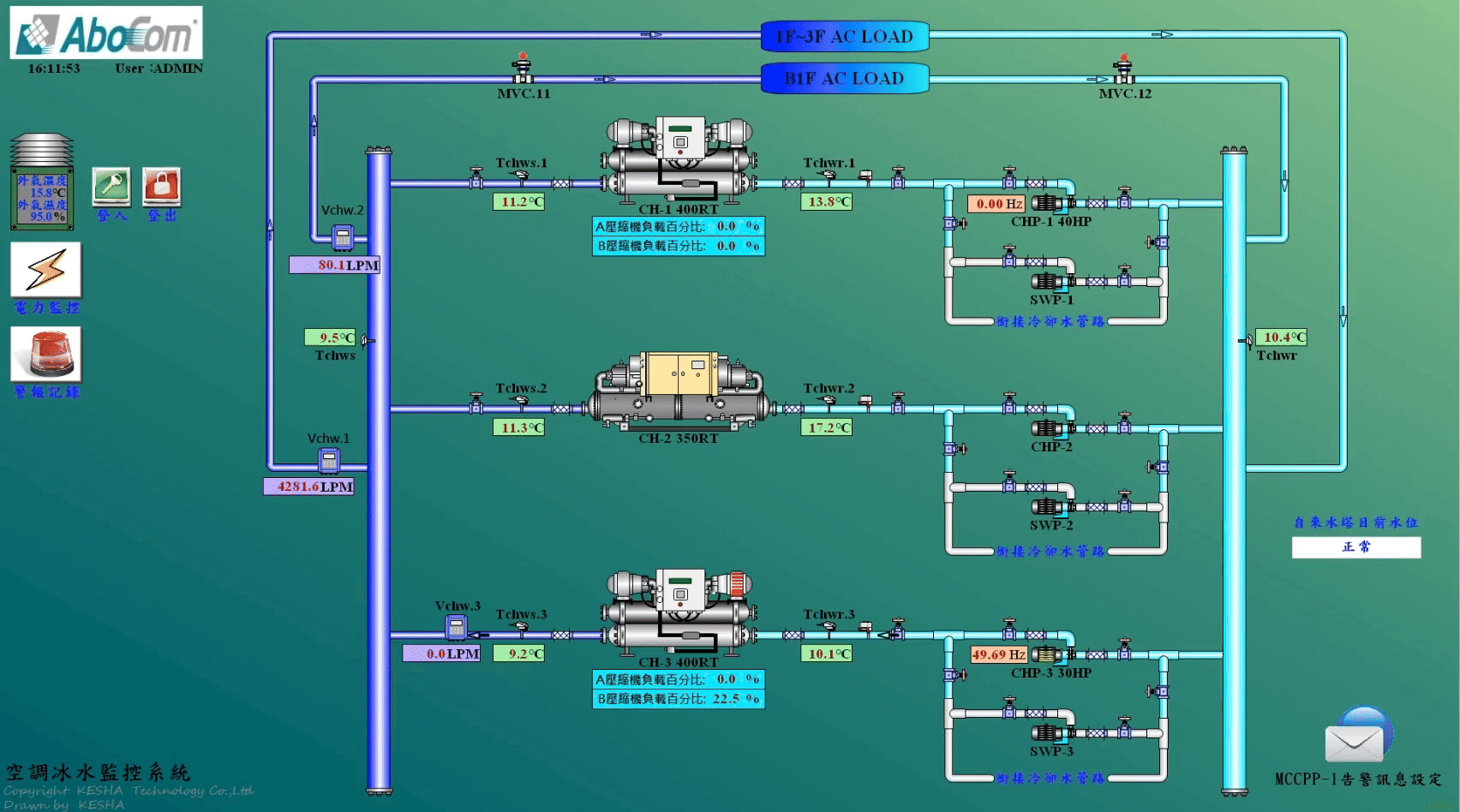Click the Vchw.1 flow meter icon
This screenshot has height=812, width=1460.
[329, 461]
